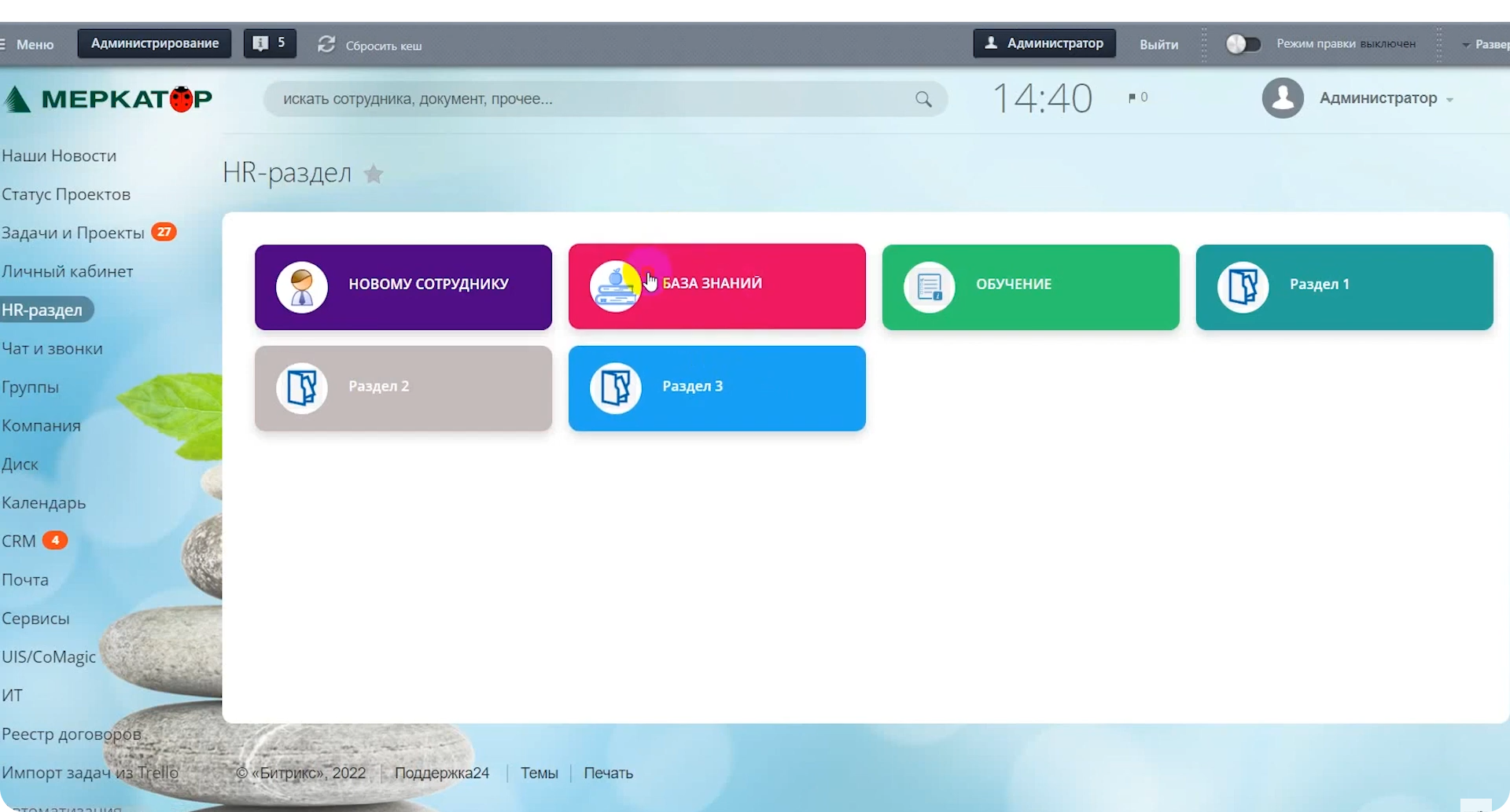Click the flag notifications counter icon
Image resolution: width=1510 pixels, height=812 pixels.
click(1132, 98)
